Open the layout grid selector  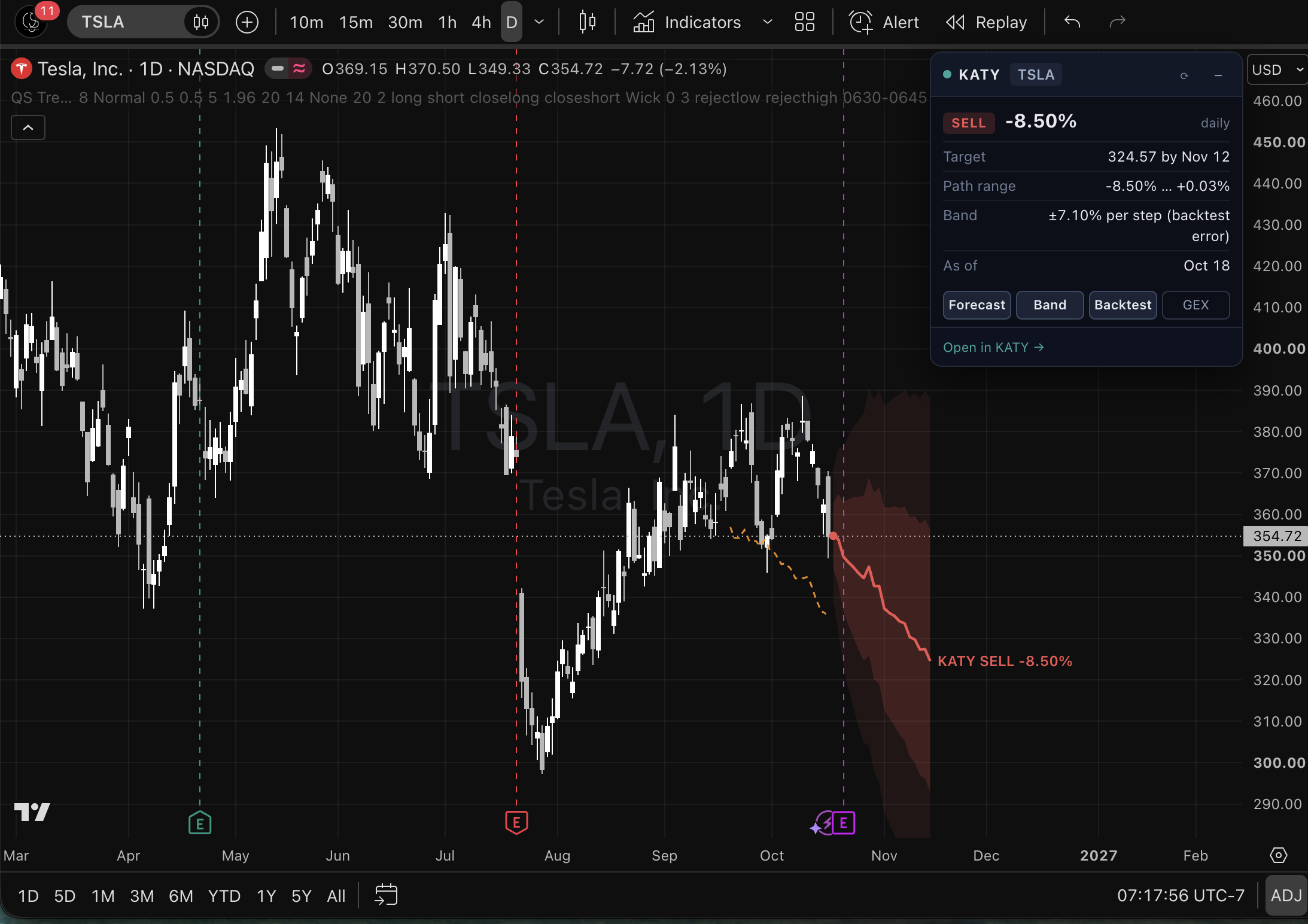[x=805, y=22]
